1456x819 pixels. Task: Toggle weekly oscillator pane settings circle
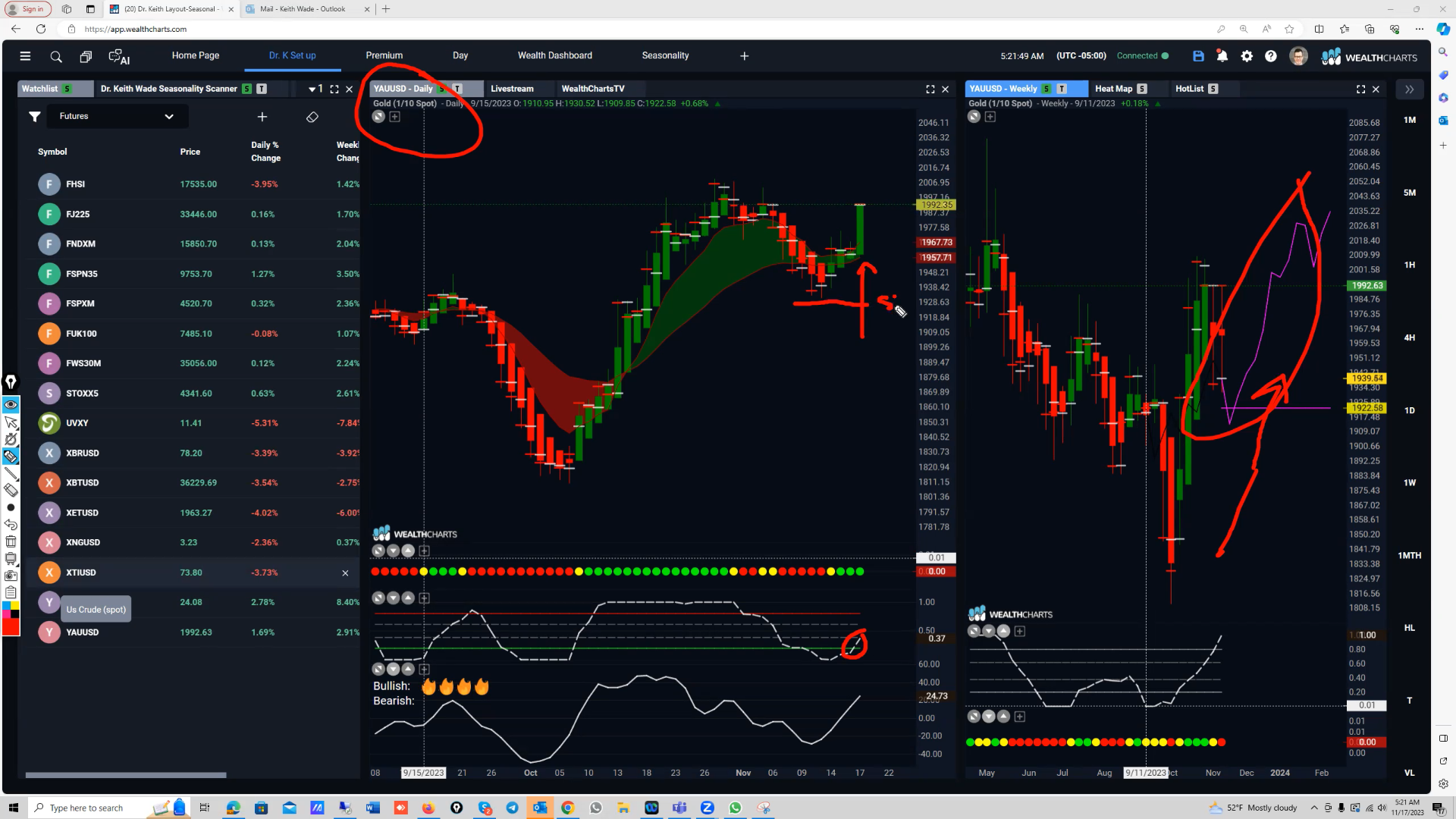point(974,631)
